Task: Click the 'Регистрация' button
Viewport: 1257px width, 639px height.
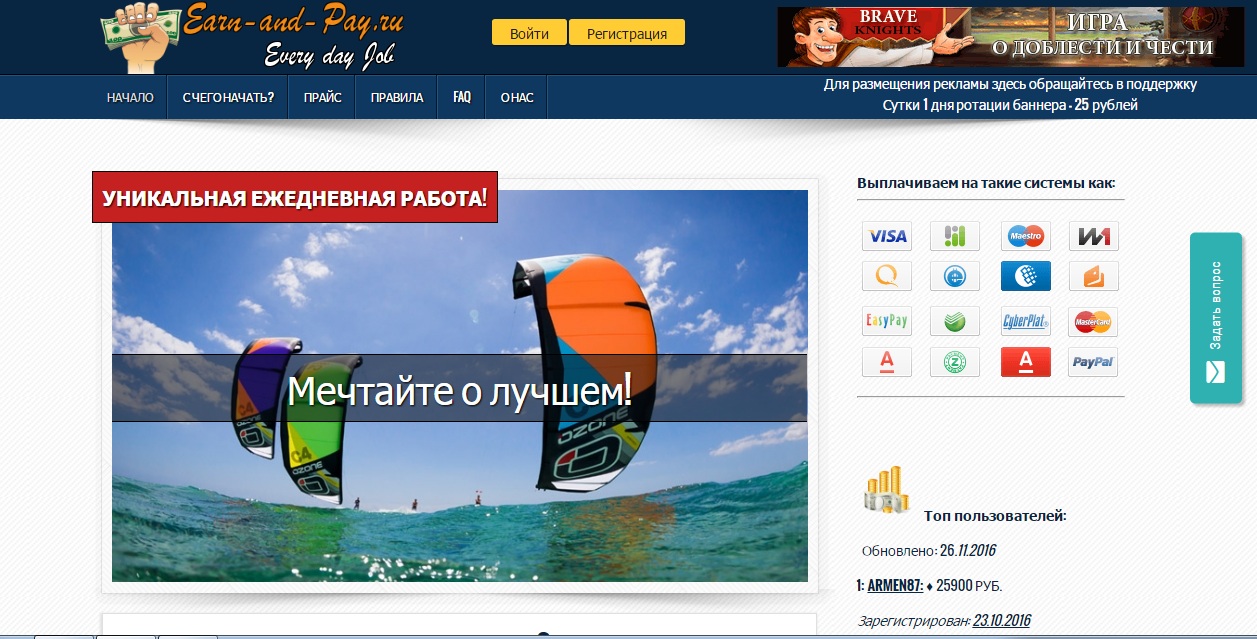Action: tap(627, 33)
